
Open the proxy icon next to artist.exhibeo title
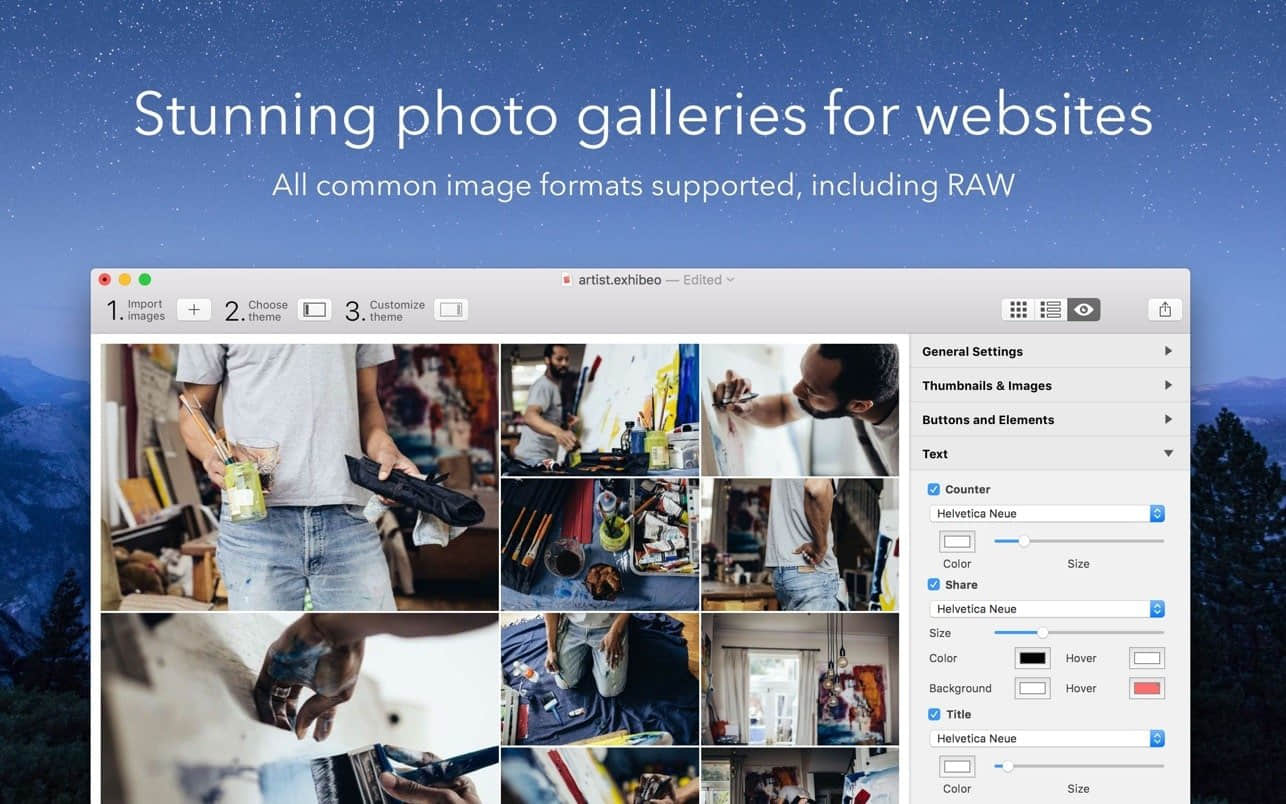[x=567, y=280]
